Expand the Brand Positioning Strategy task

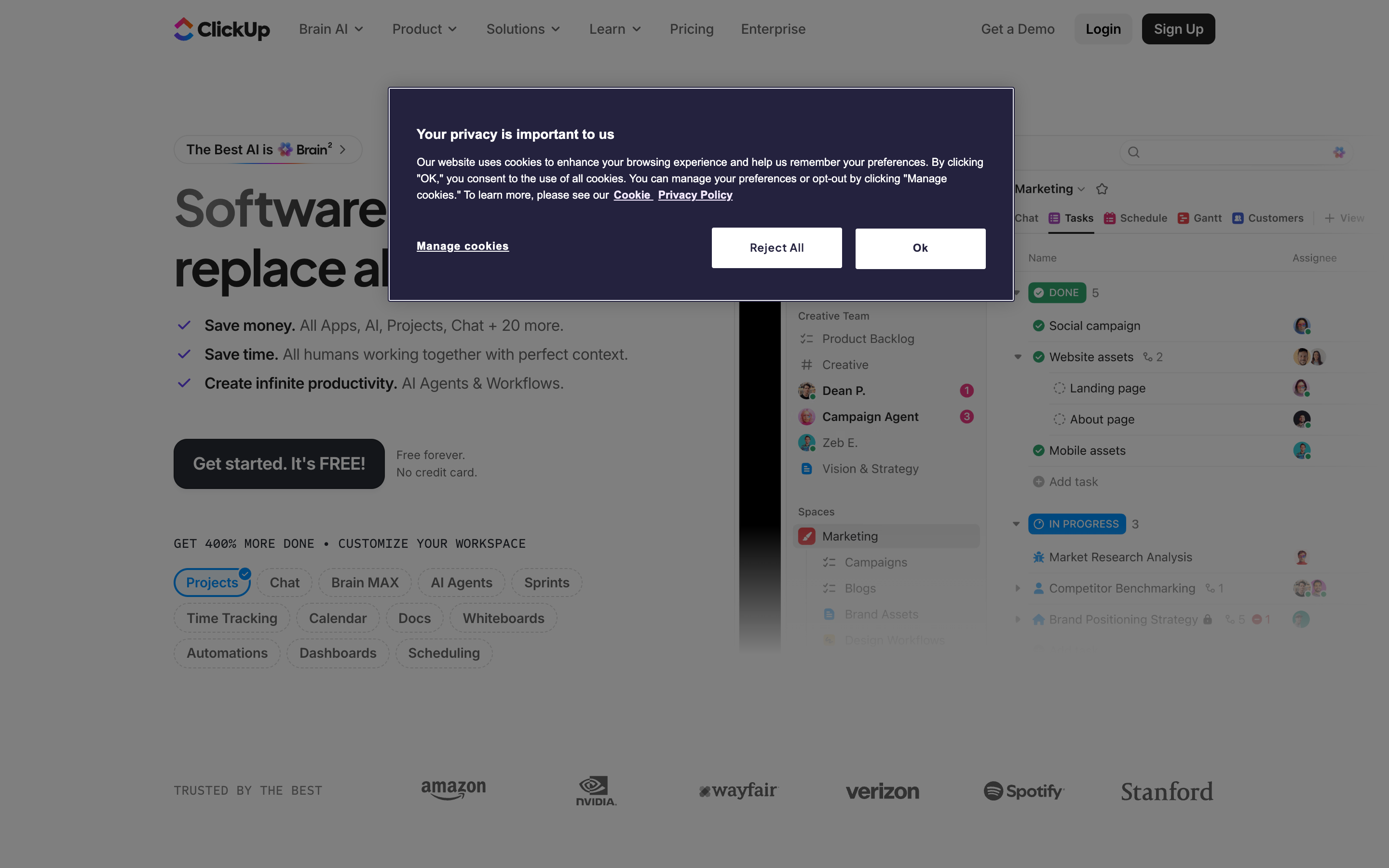click(1018, 620)
